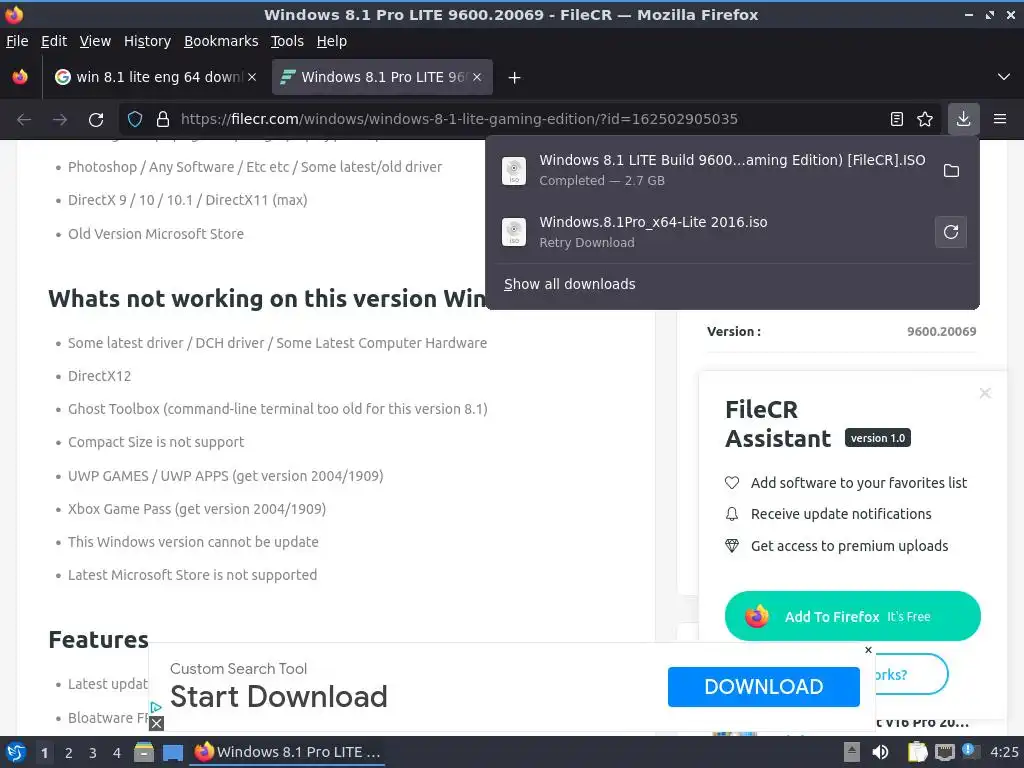Image resolution: width=1024 pixels, height=768 pixels.
Task: Open the History menu
Action: tap(147, 41)
